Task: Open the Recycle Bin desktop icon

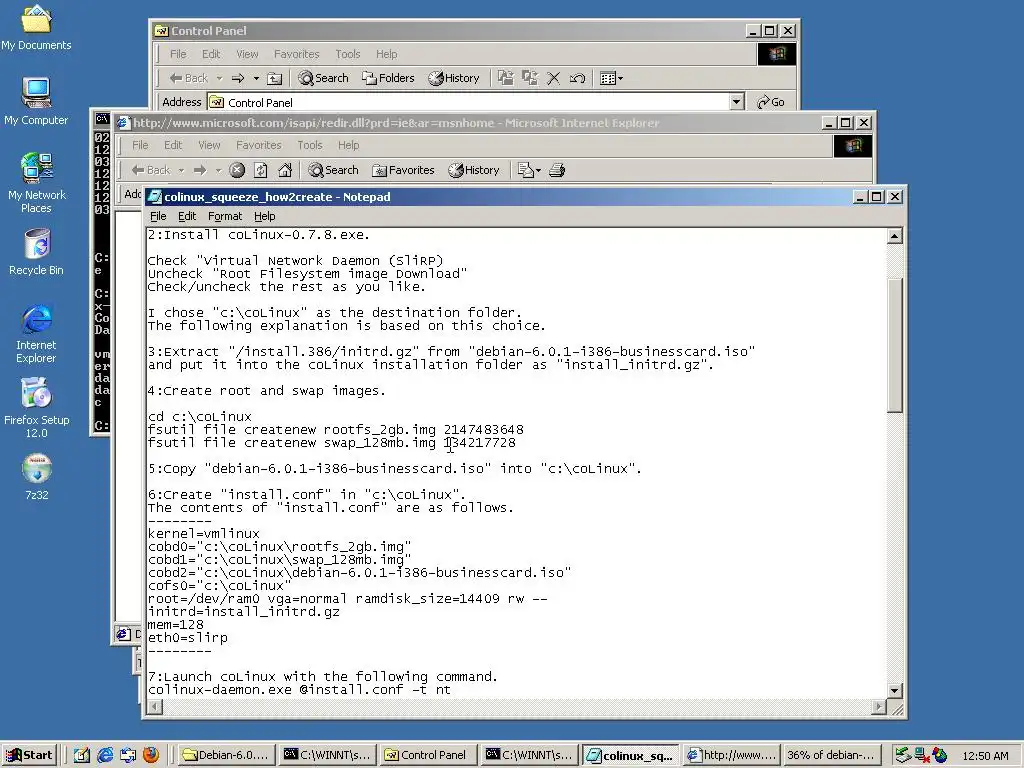Action: [36, 252]
